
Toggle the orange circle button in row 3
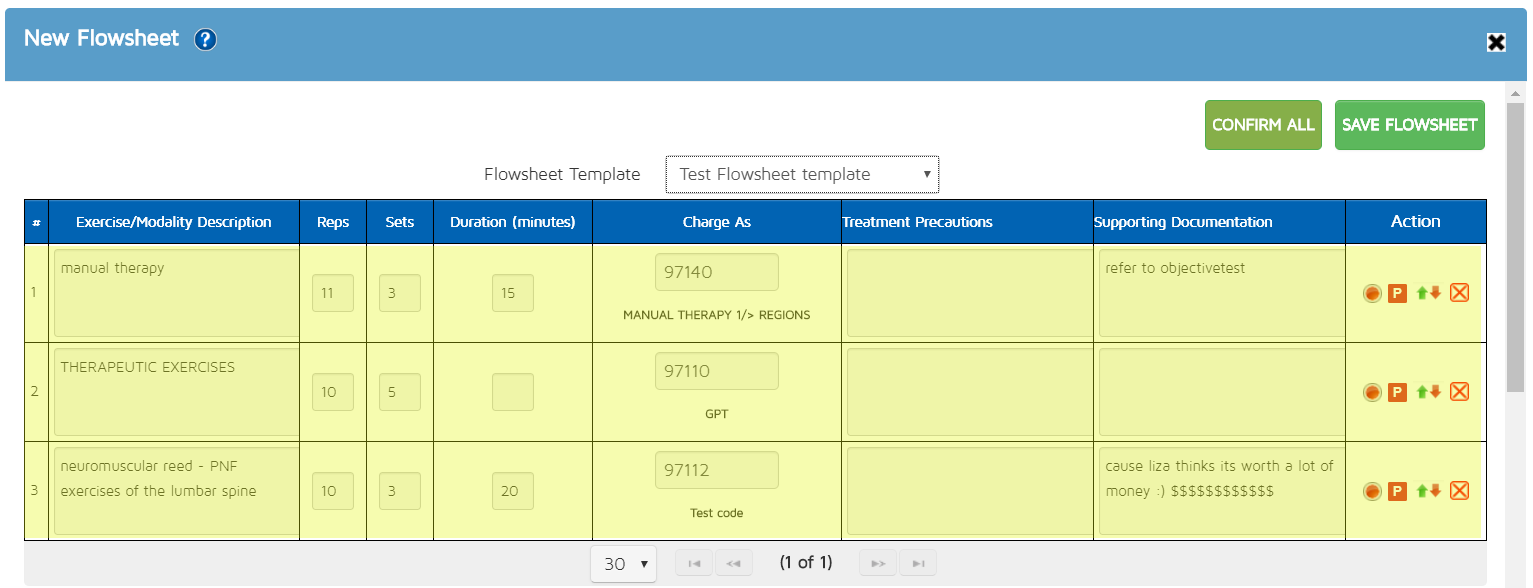tap(1372, 491)
